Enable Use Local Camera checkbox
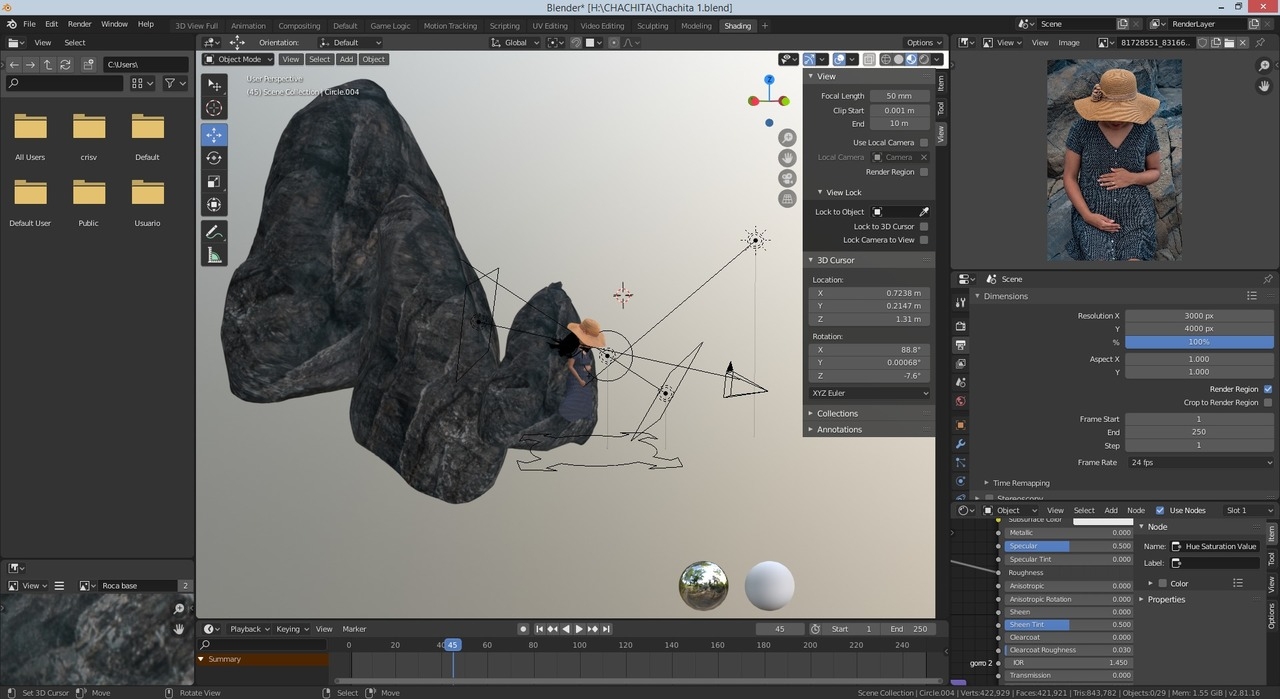Image resolution: width=1280 pixels, height=699 pixels. click(x=924, y=143)
